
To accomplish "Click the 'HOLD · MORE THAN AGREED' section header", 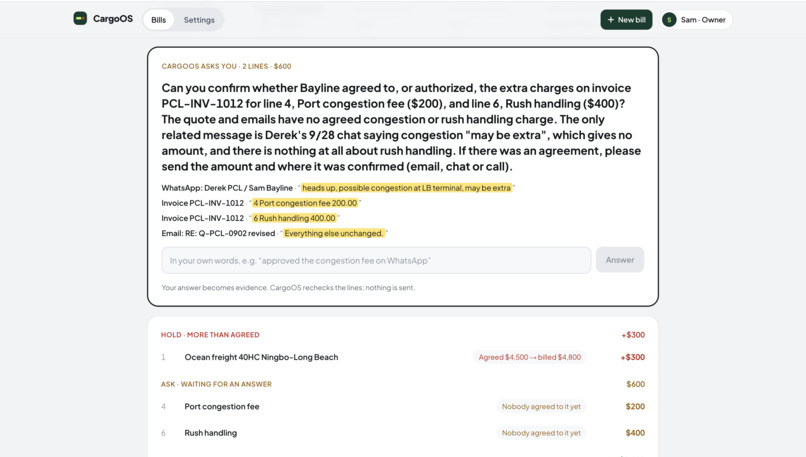I will (210, 335).
